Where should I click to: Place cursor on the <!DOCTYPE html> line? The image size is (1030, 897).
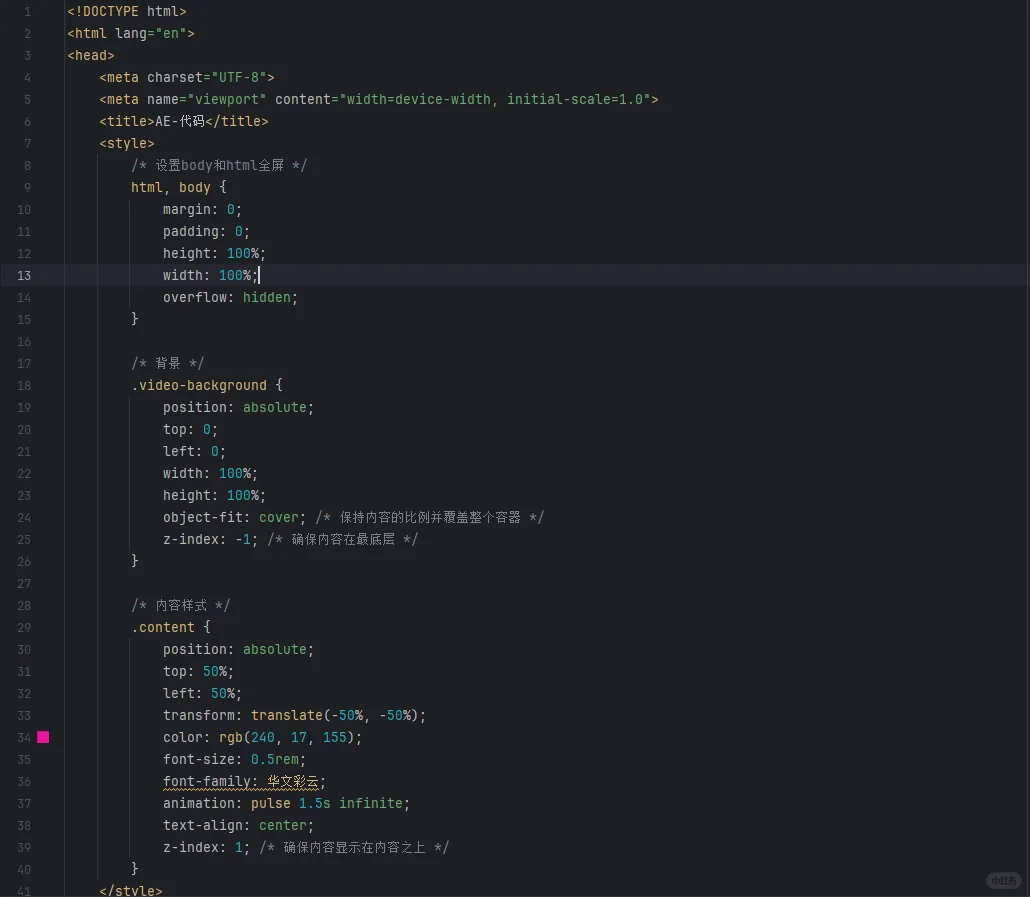[x=127, y=12]
